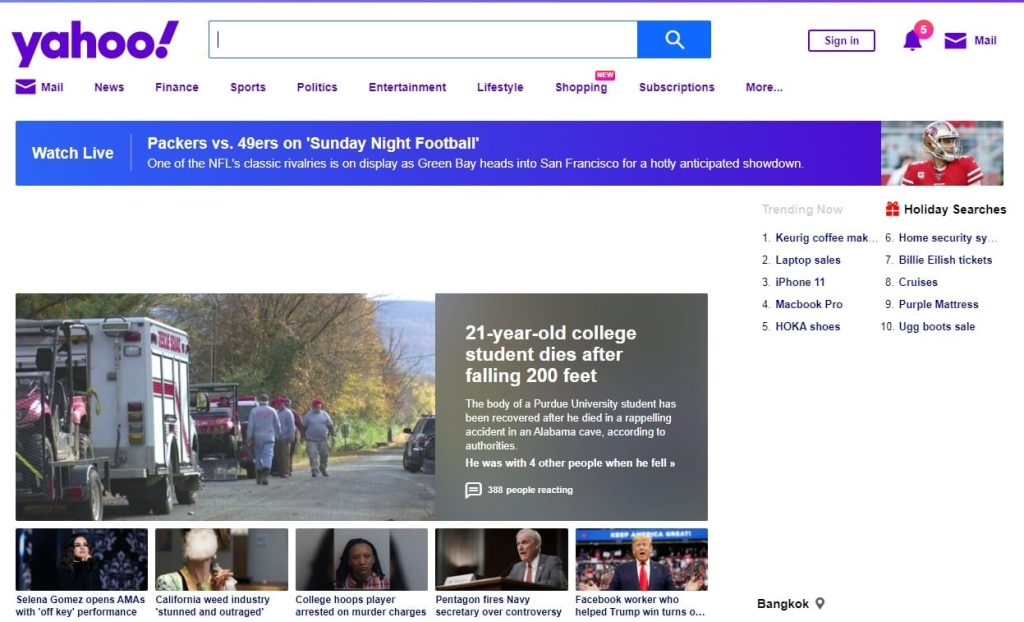The height and width of the screenshot is (622, 1024).
Task: Click Selena Gomez opens AMAs caption
Action: pyautogui.click(x=80, y=606)
